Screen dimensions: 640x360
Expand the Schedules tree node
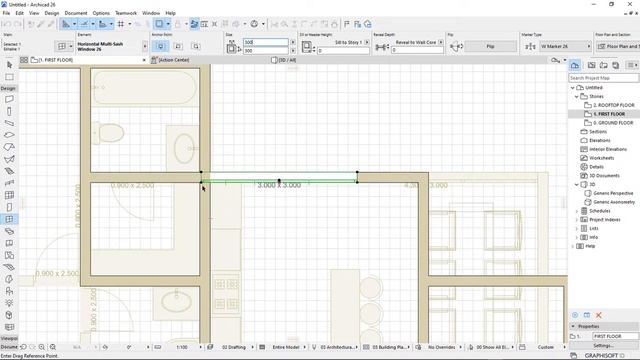(576, 211)
